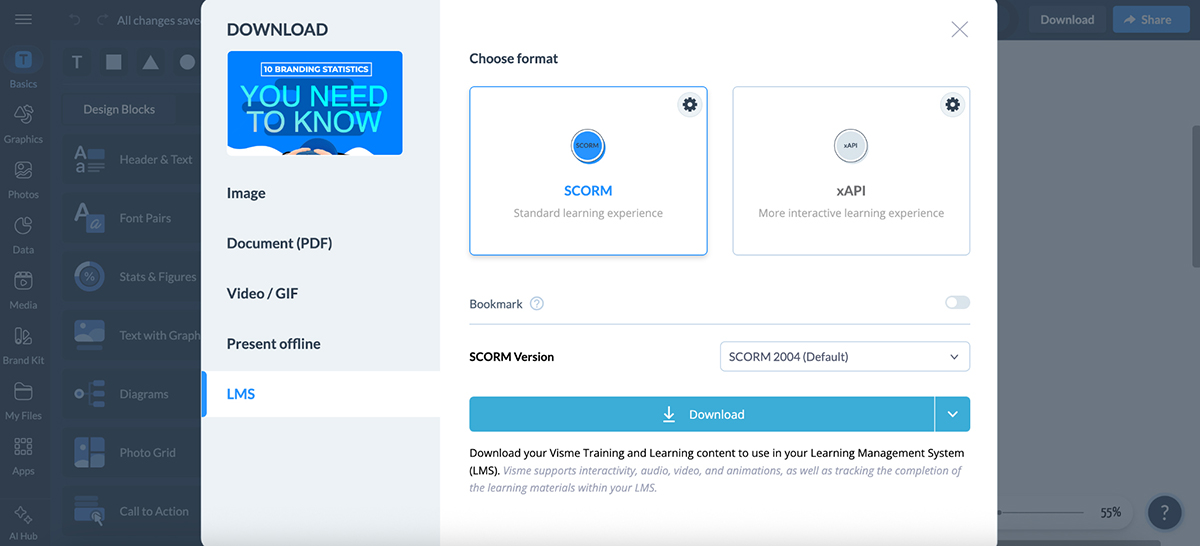The width and height of the screenshot is (1200, 546).
Task: Select the text T tool icon
Action: point(77,62)
